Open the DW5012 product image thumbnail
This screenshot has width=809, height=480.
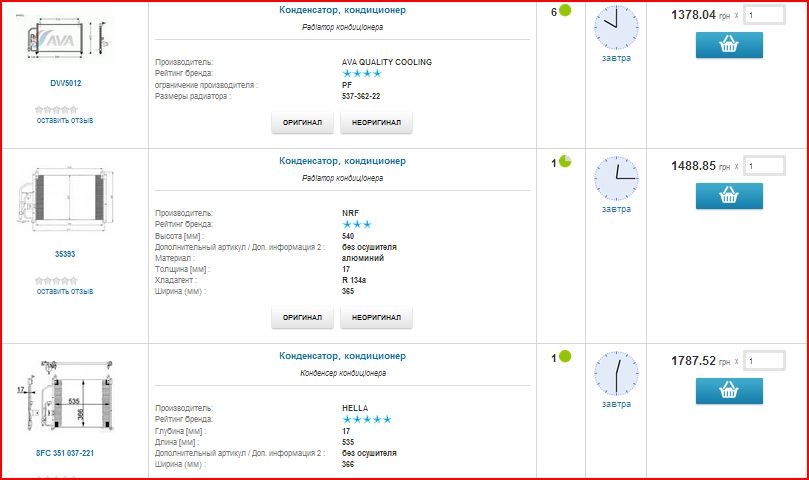pos(65,40)
